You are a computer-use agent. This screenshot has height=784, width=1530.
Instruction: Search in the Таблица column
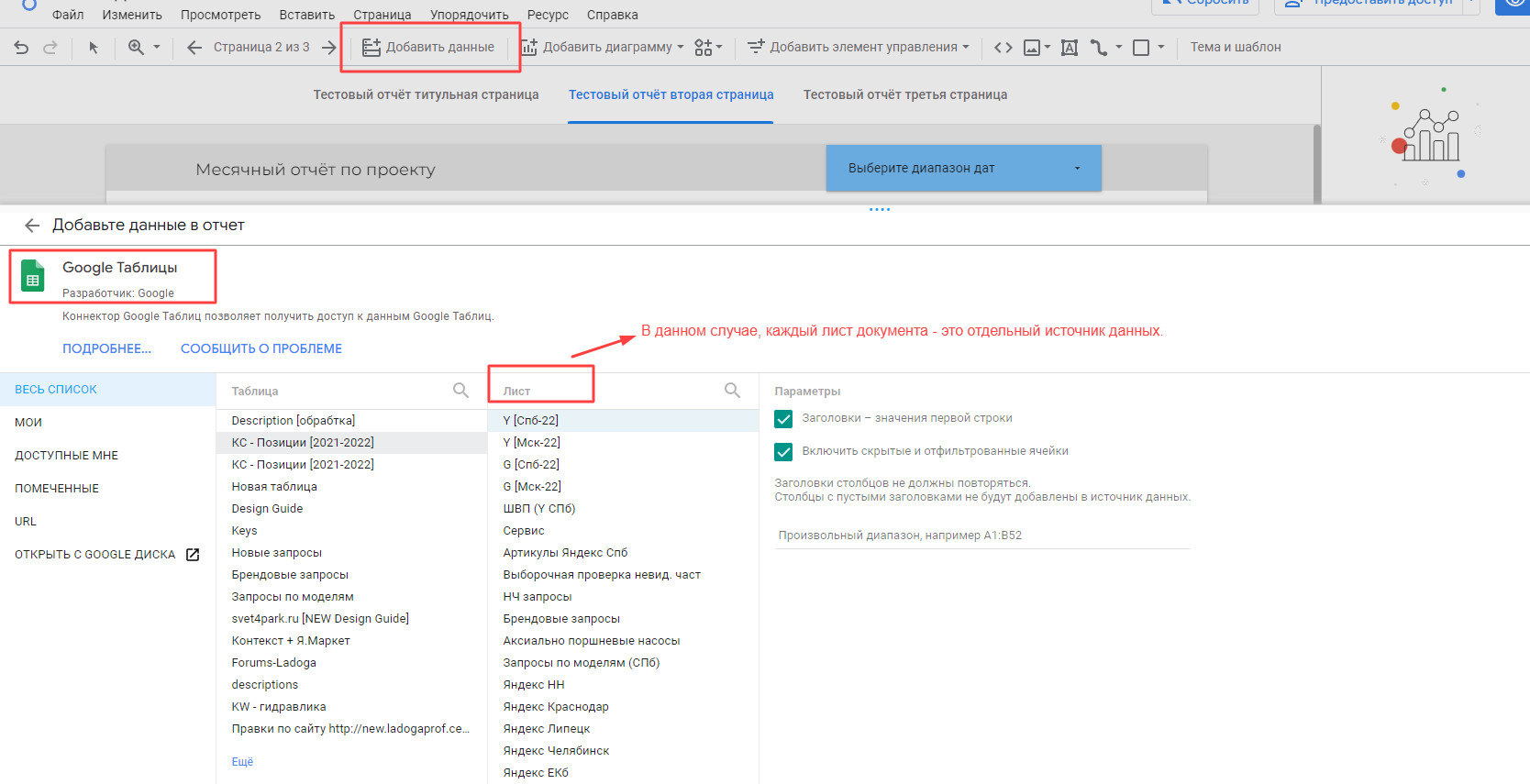coord(460,391)
